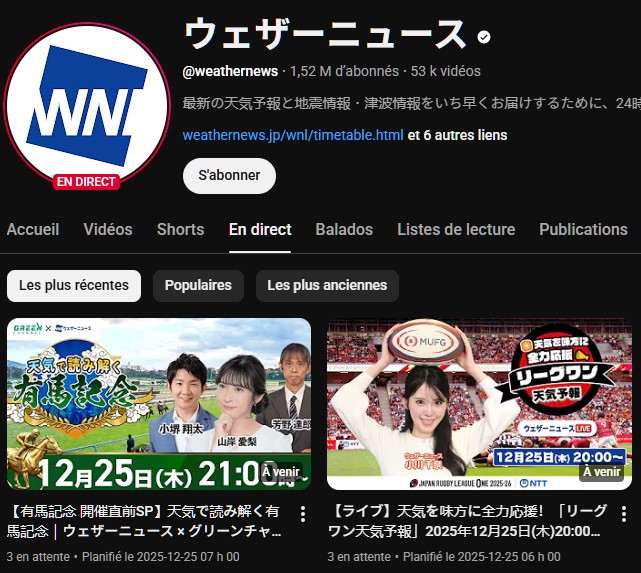Image resolution: width=641 pixels, height=573 pixels.
Task: Open the Publications tab
Action: pos(583,229)
